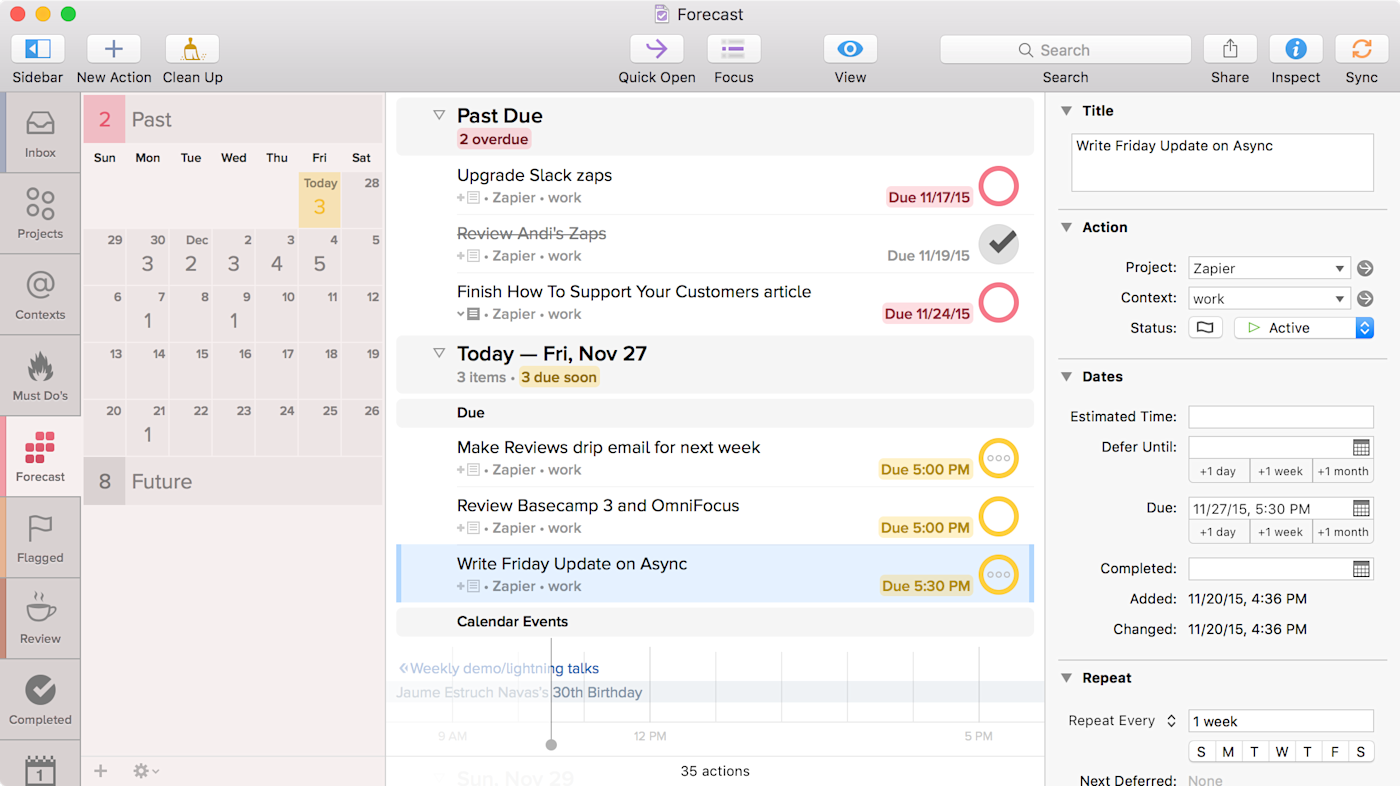Image resolution: width=1400 pixels, height=786 pixels.
Task: Open the Contexts perspective
Action: click(40, 294)
